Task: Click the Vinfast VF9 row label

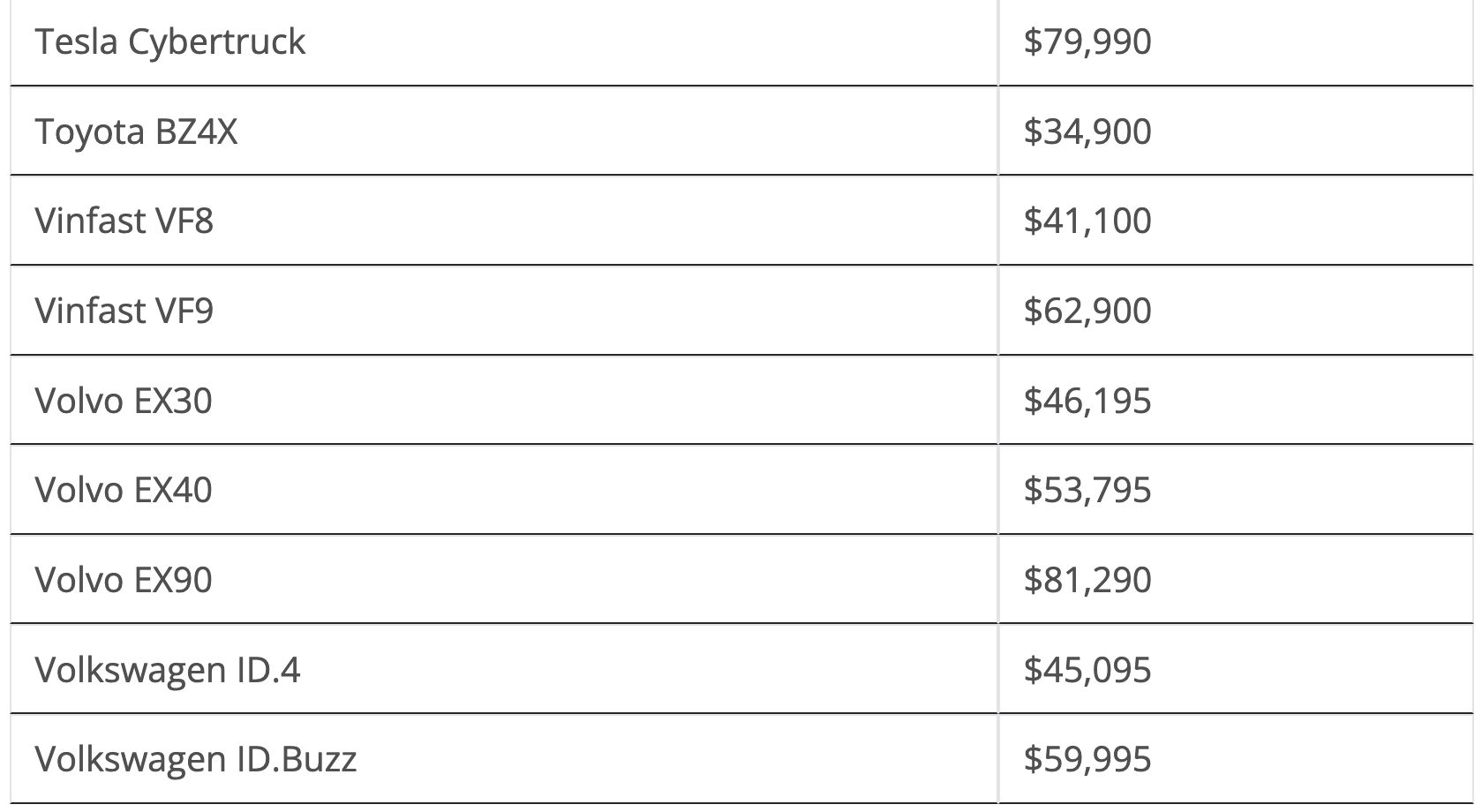Action: 124,312
